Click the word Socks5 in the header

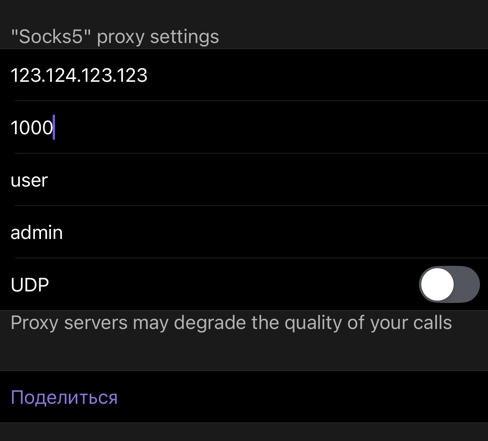(51, 36)
